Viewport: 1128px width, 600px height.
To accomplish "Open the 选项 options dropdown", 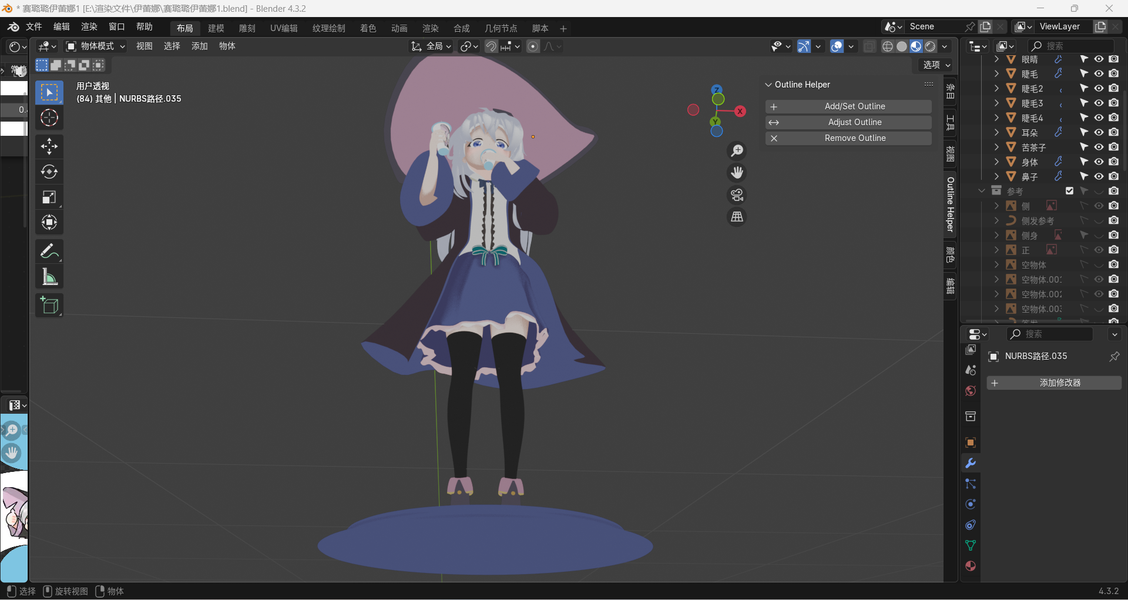I will point(937,65).
